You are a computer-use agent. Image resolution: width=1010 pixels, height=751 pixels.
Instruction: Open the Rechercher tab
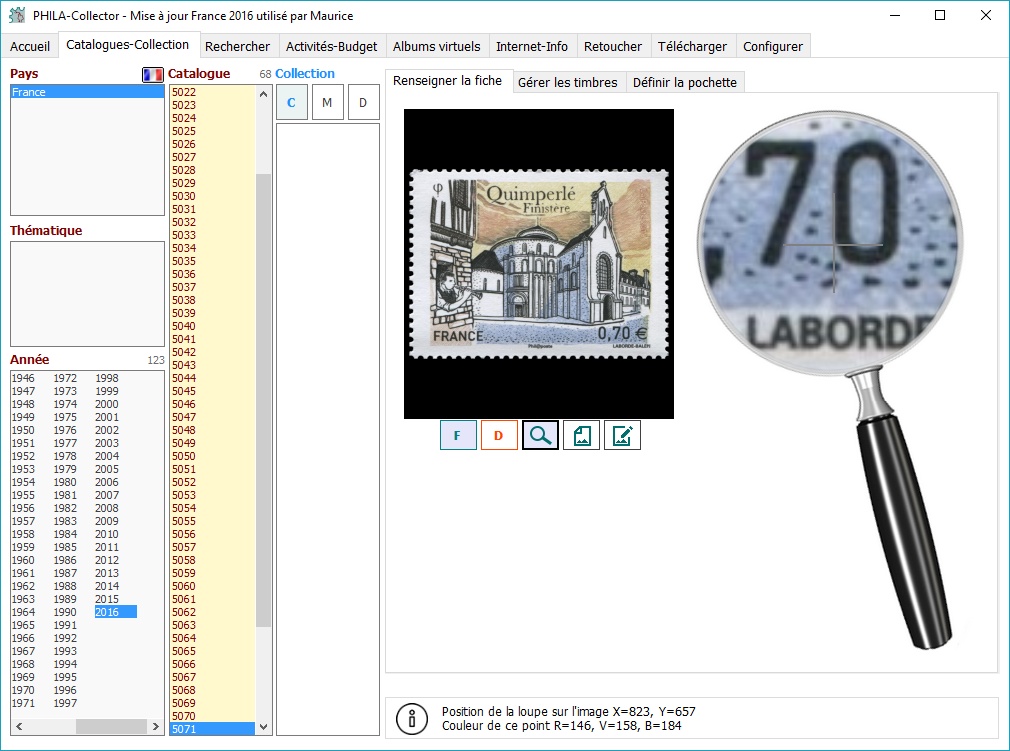pyautogui.click(x=237, y=46)
